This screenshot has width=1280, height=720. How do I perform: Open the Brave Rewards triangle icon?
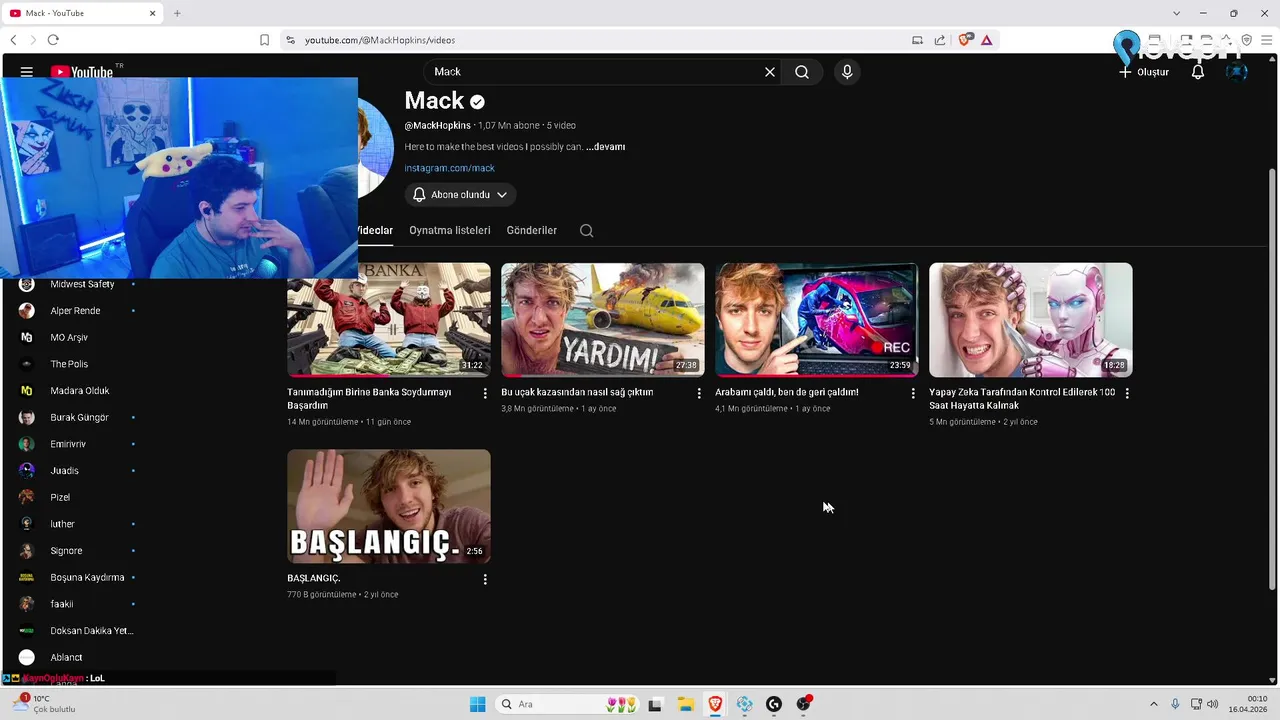[987, 40]
